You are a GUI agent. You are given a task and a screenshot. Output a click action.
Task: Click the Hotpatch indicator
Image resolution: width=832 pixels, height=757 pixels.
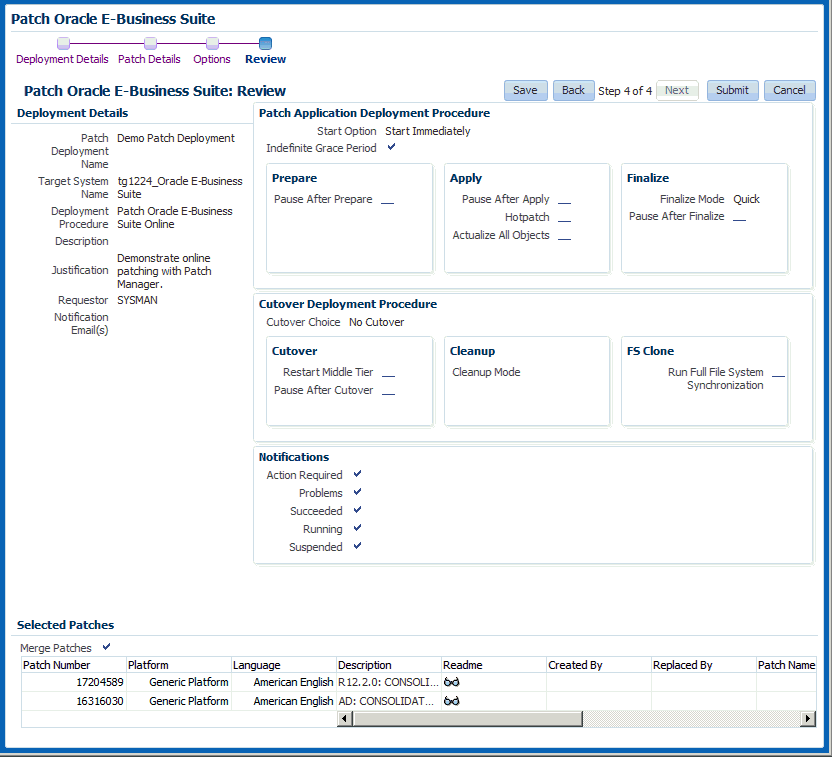565,221
